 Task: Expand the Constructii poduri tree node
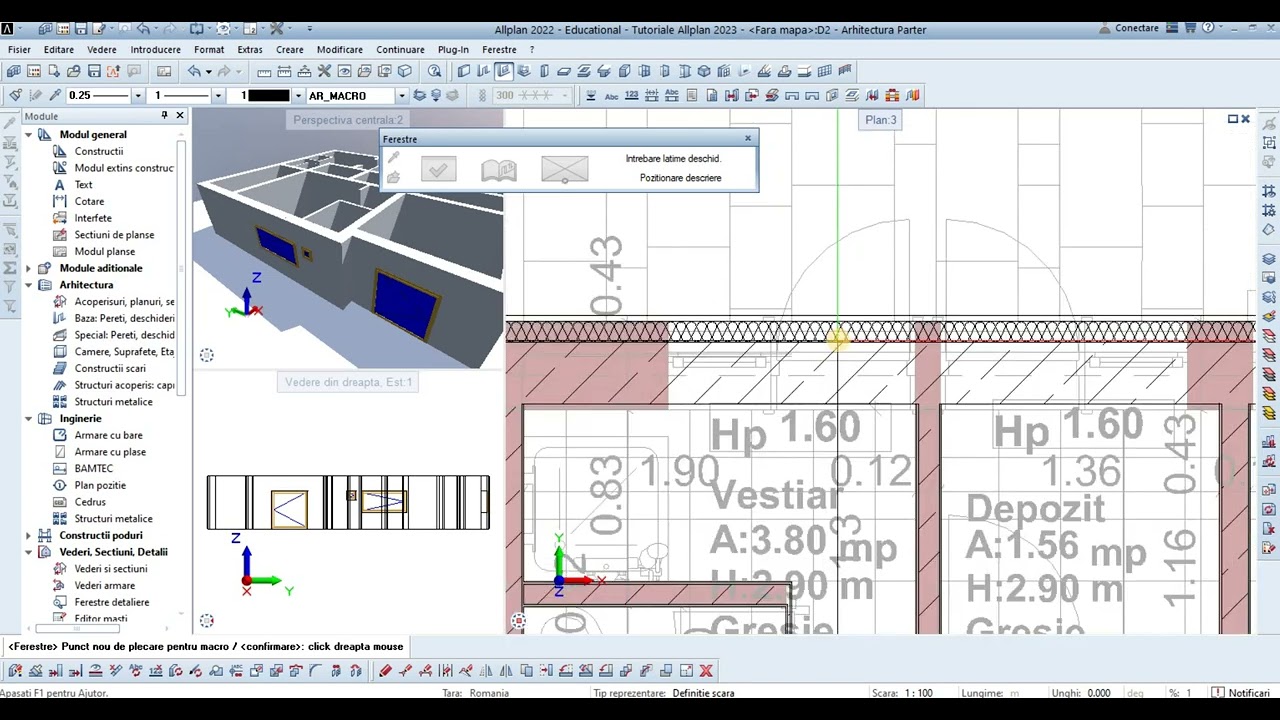click(x=28, y=535)
